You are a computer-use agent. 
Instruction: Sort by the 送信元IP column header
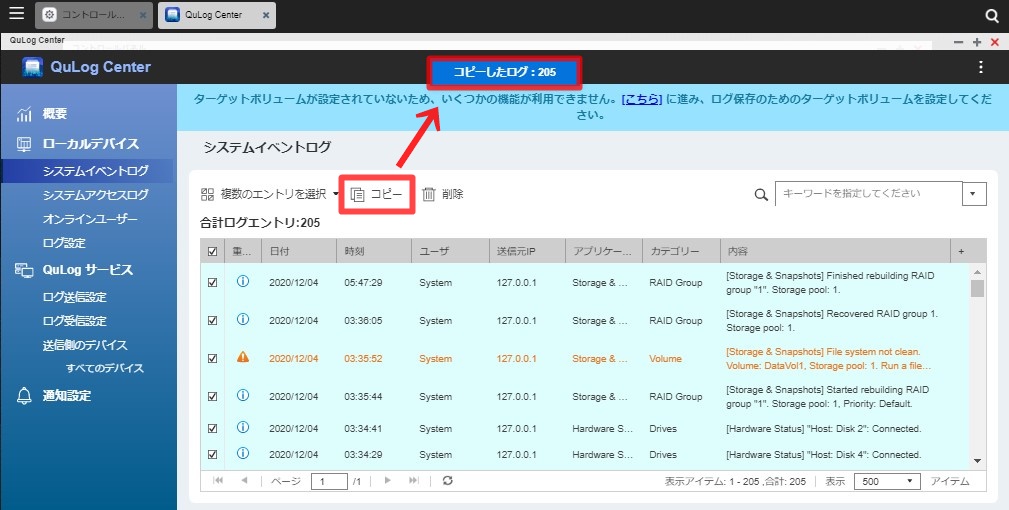click(x=528, y=251)
